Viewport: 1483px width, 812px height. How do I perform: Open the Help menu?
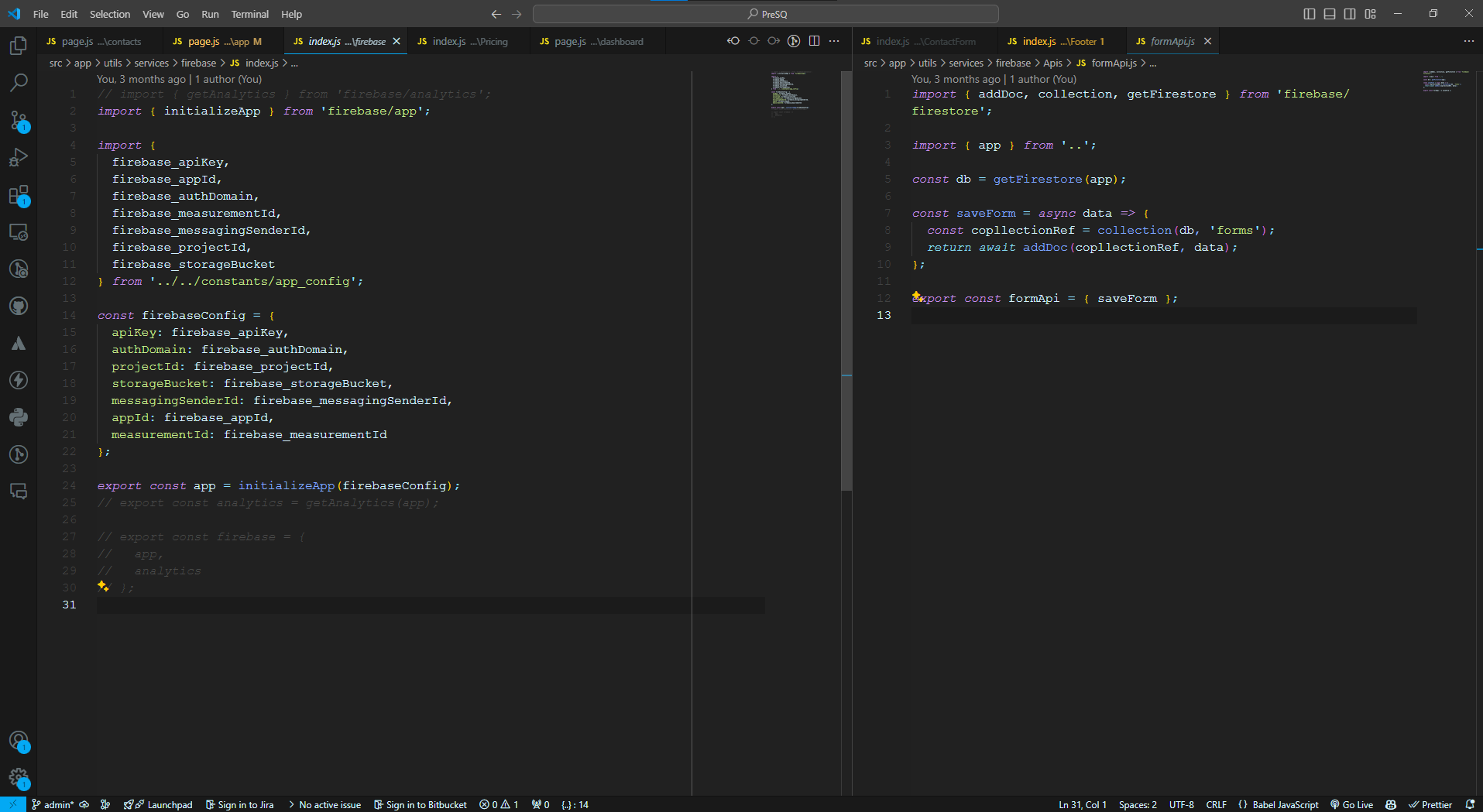[291, 14]
